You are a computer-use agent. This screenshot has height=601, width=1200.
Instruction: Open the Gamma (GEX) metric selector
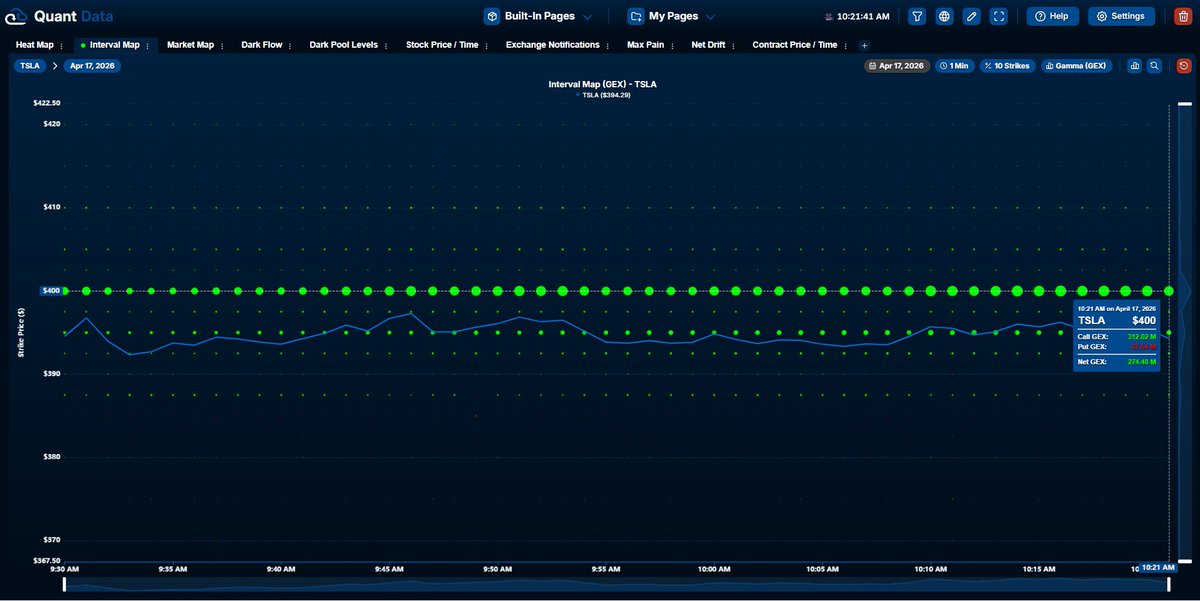[x=1076, y=66]
